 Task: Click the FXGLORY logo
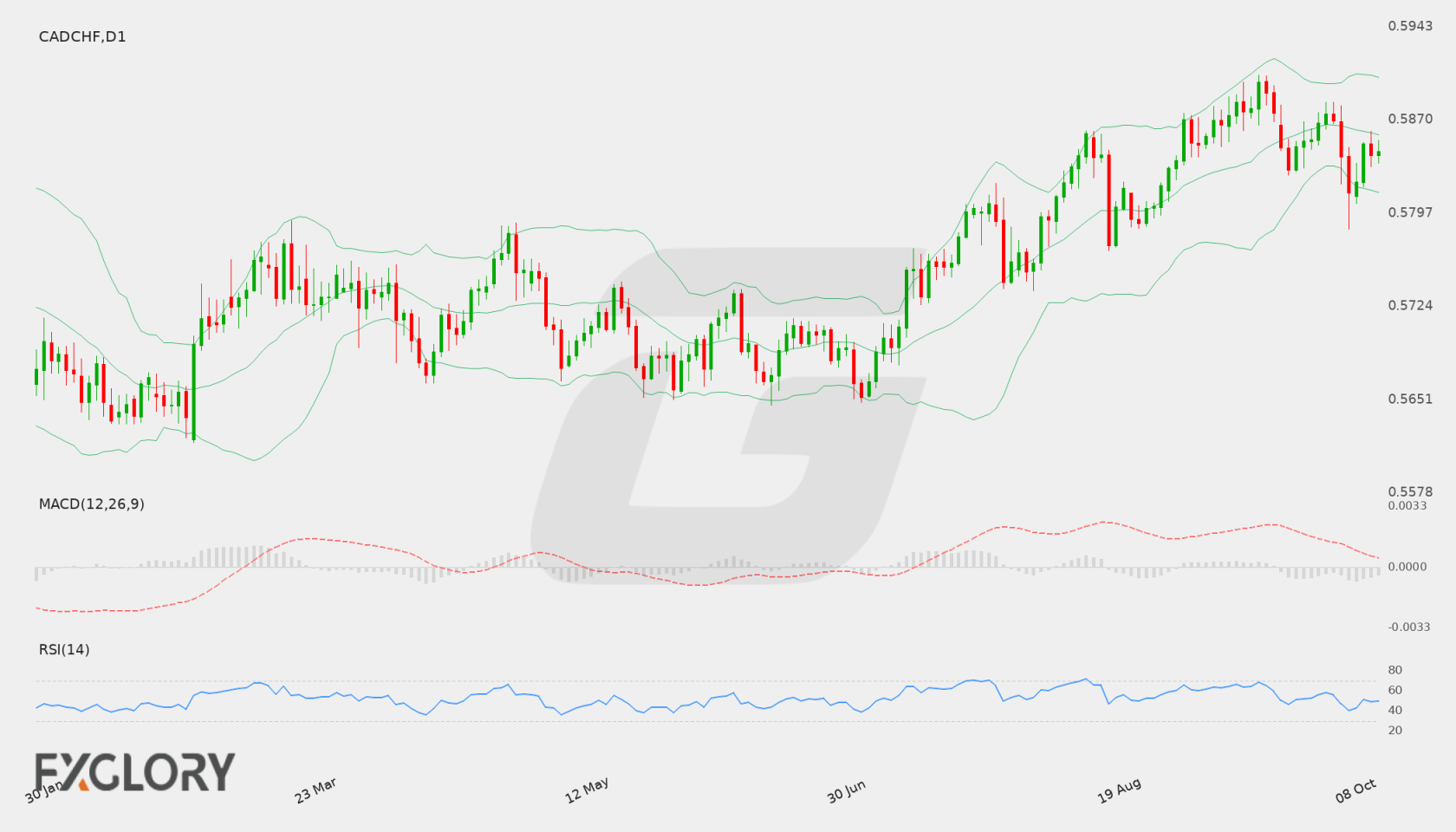134,771
